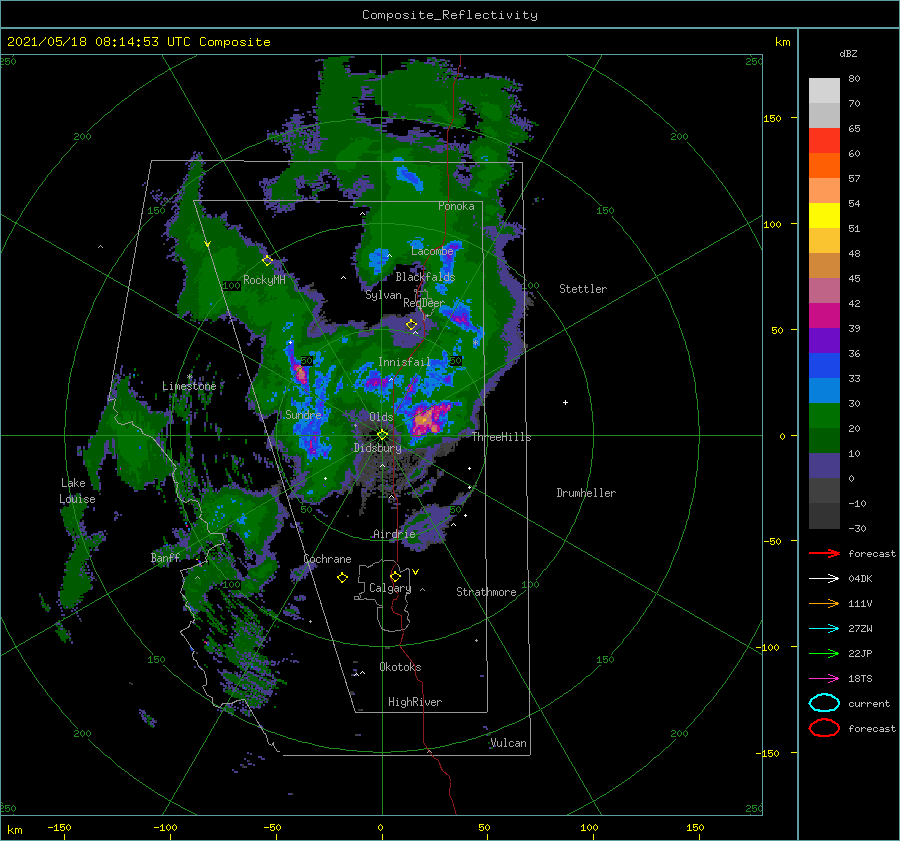Click the Airdrie city label
The width and height of the screenshot is (900, 841).
[x=394, y=534]
